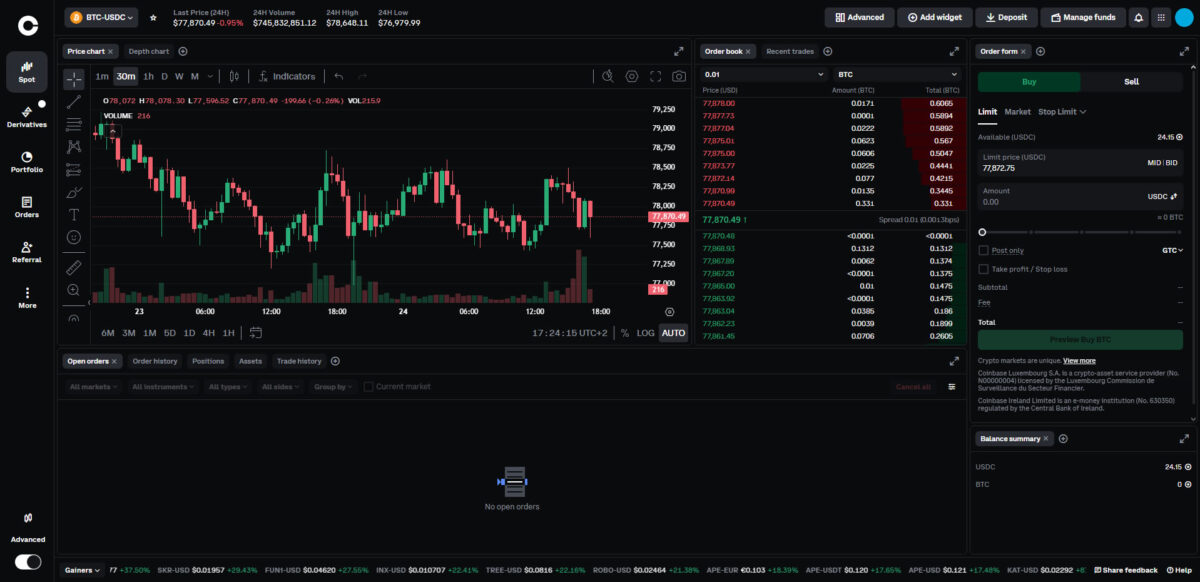Screen dimensions: 1200x582
Task: Open Portfolio from the sidebar
Action: (27, 162)
